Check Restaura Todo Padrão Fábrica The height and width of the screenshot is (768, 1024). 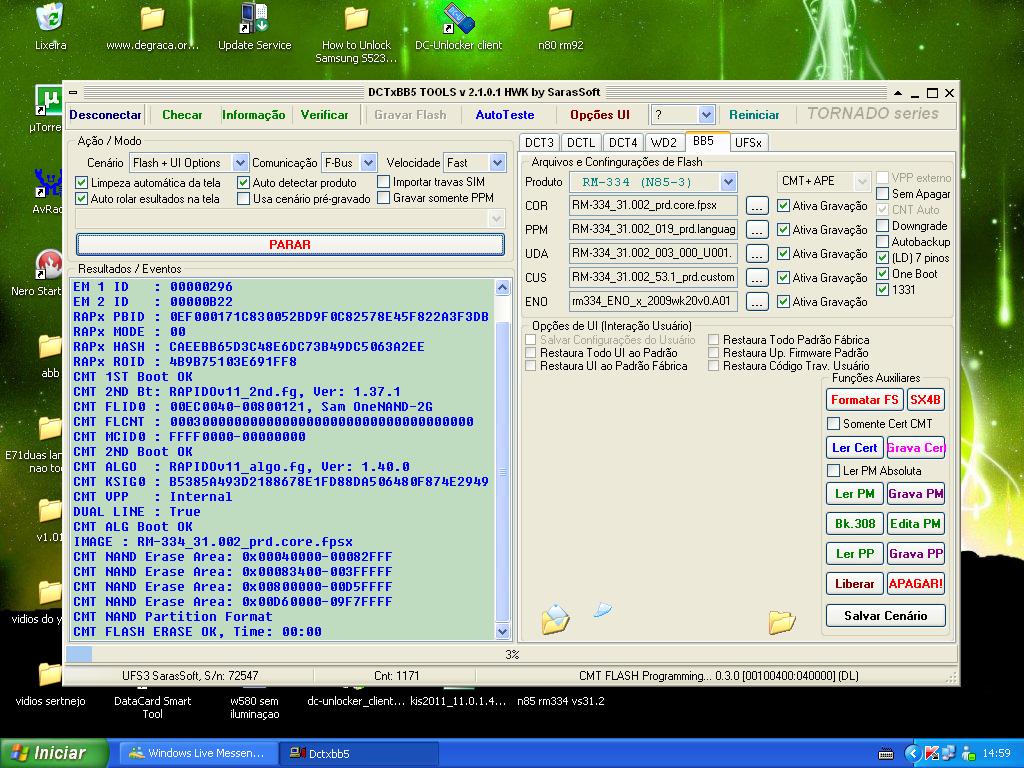click(x=714, y=340)
